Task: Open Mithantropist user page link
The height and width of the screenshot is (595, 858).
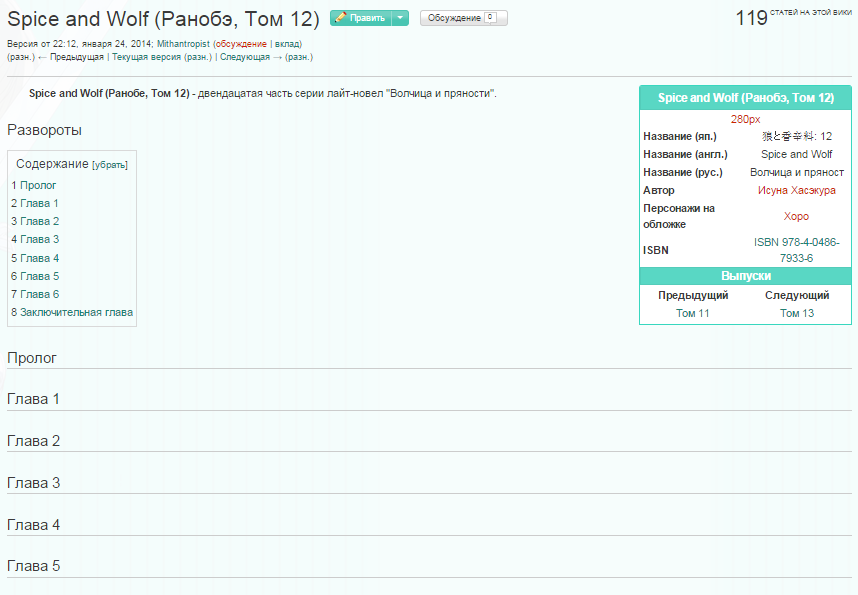Action: [x=183, y=44]
